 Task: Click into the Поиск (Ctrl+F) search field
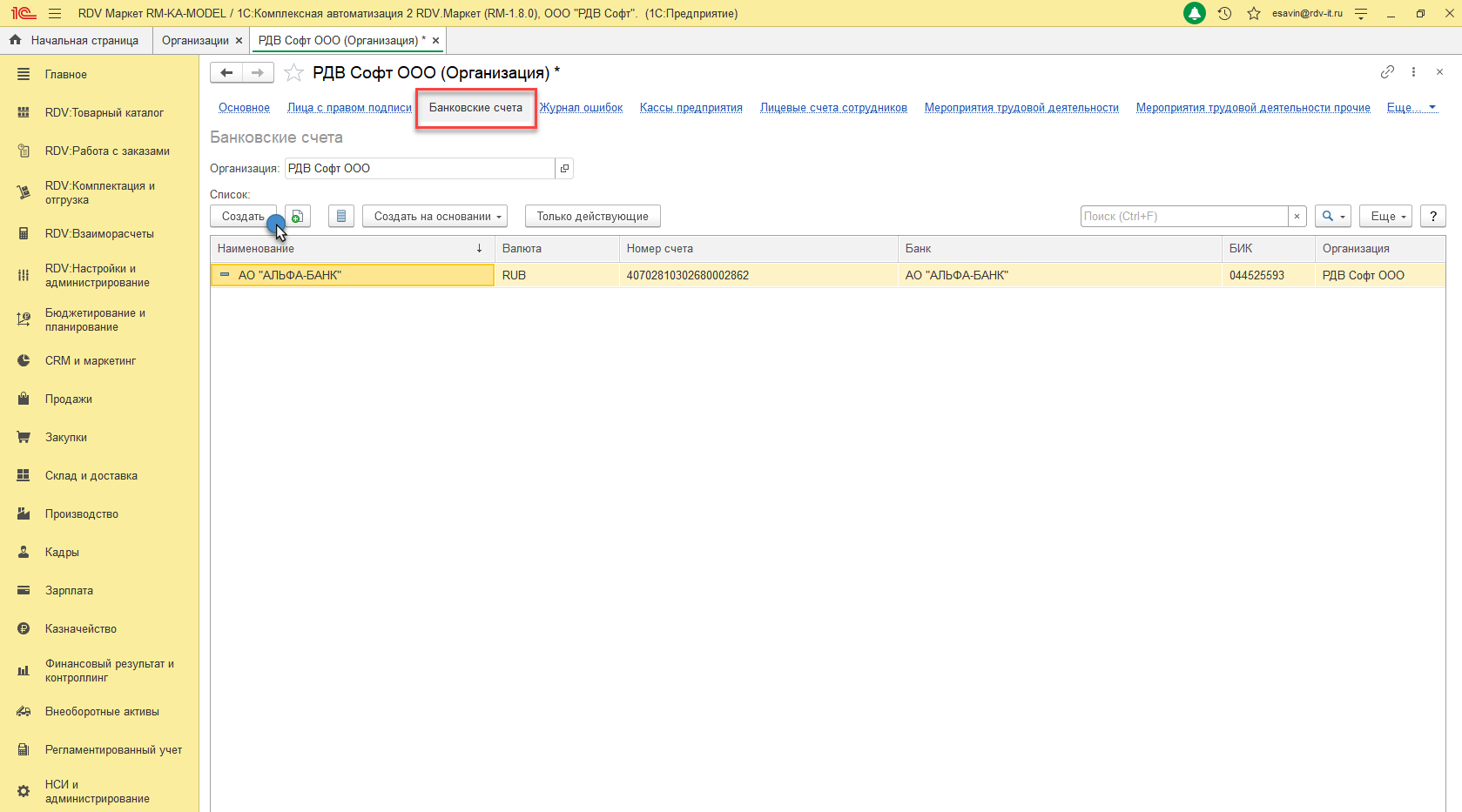1183,217
